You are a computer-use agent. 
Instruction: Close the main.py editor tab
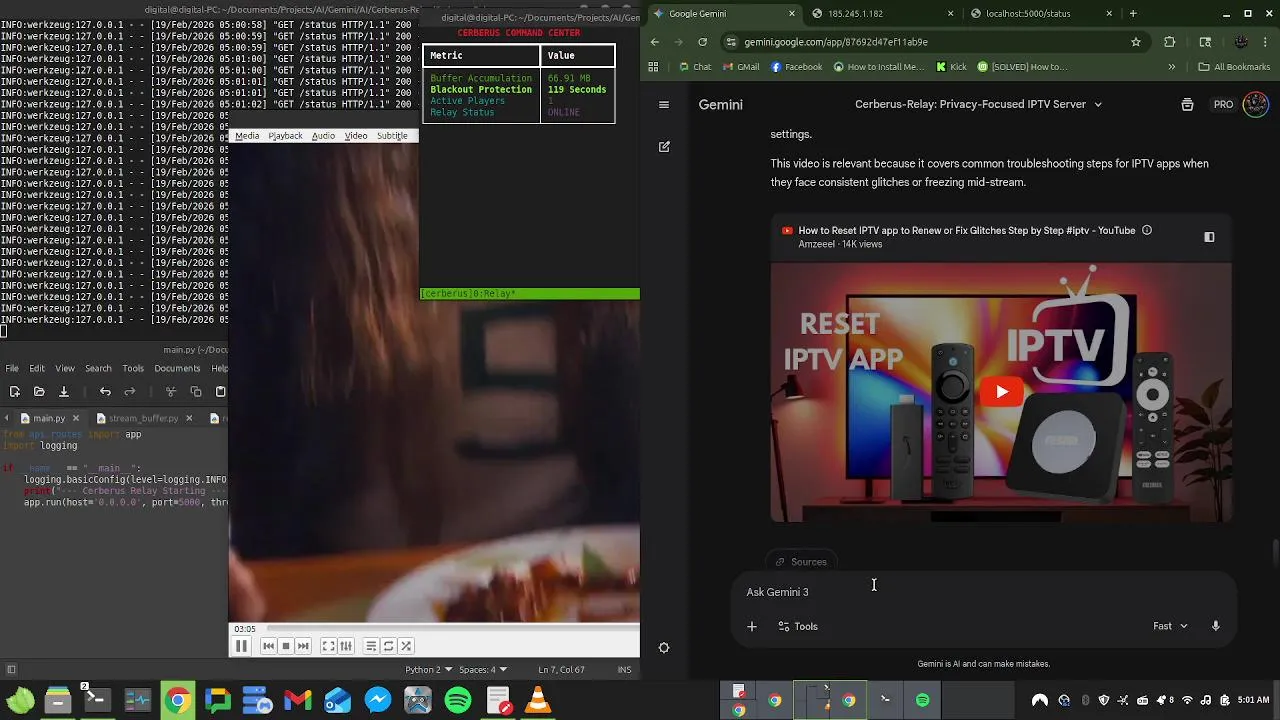pos(77,418)
